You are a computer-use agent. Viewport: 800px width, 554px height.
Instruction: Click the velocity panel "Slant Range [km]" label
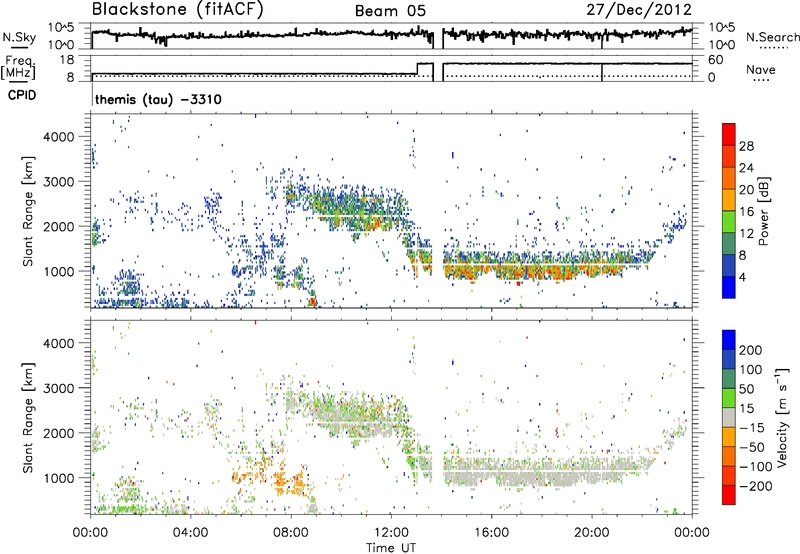(28, 417)
